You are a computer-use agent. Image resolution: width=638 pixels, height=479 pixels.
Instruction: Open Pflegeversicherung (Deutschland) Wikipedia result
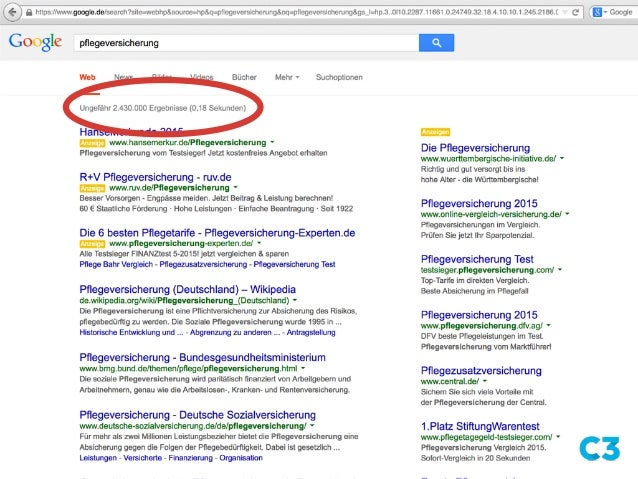pyautogui.click(x=188, y=289)
